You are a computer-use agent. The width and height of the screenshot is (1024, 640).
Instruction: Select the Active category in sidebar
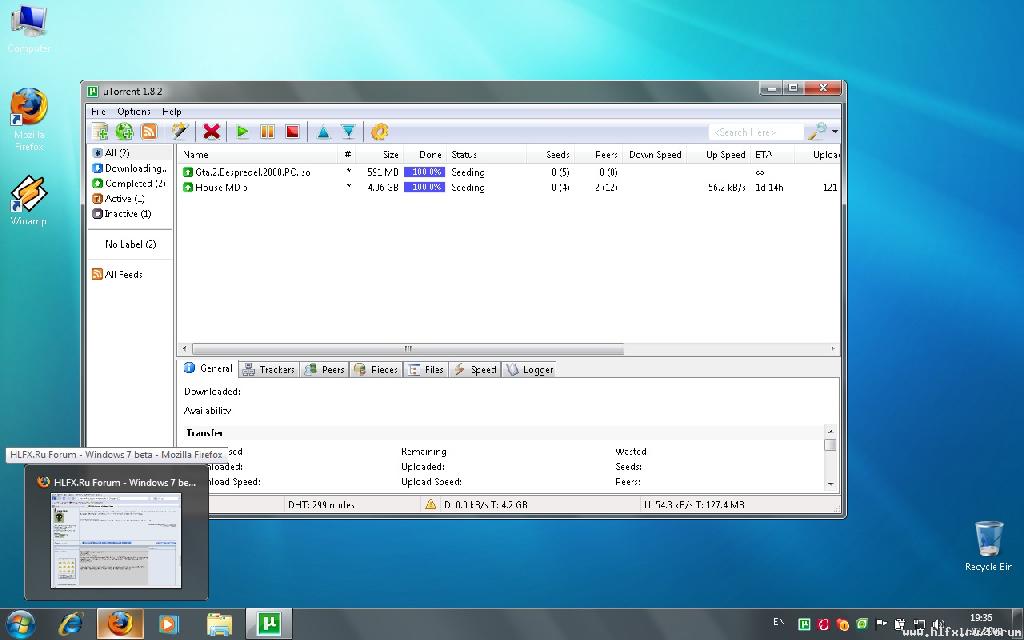(x=119, y=199)
